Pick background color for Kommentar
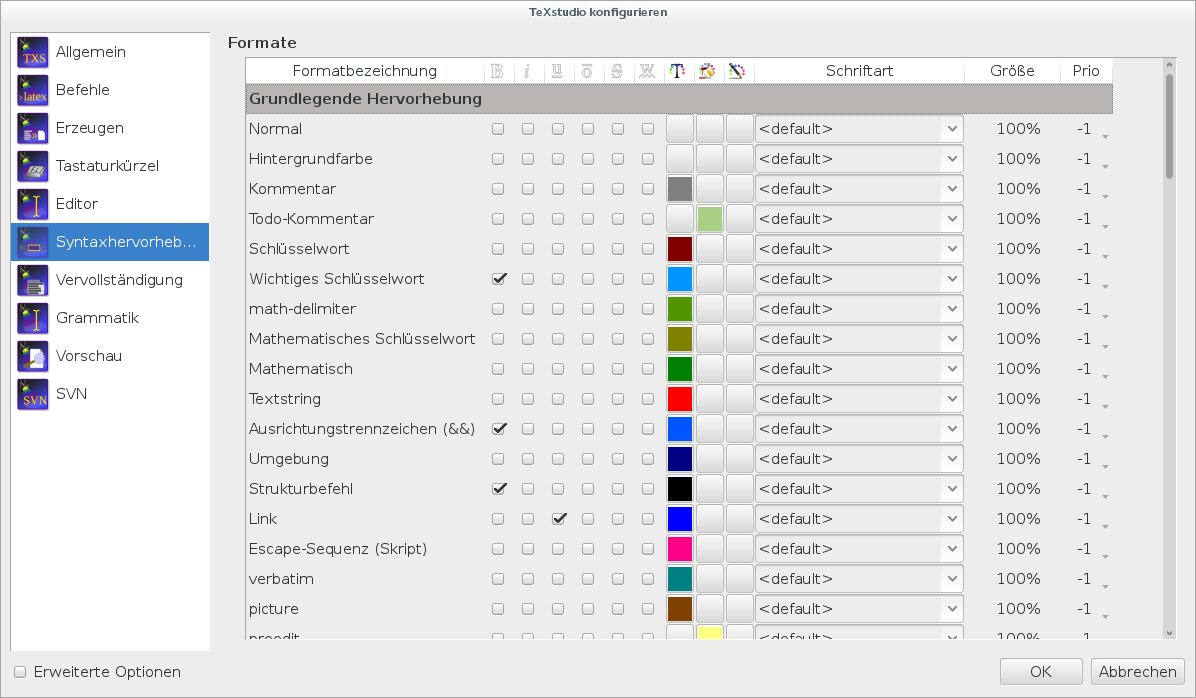 [709, 189]
